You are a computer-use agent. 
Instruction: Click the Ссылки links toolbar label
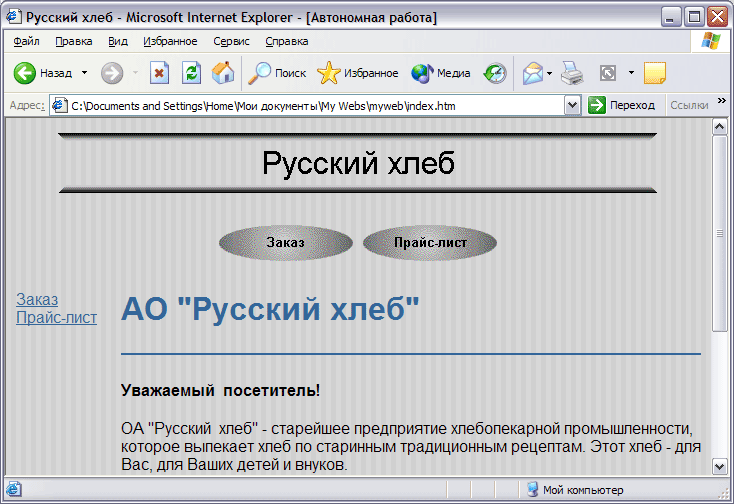pos(689,105)
